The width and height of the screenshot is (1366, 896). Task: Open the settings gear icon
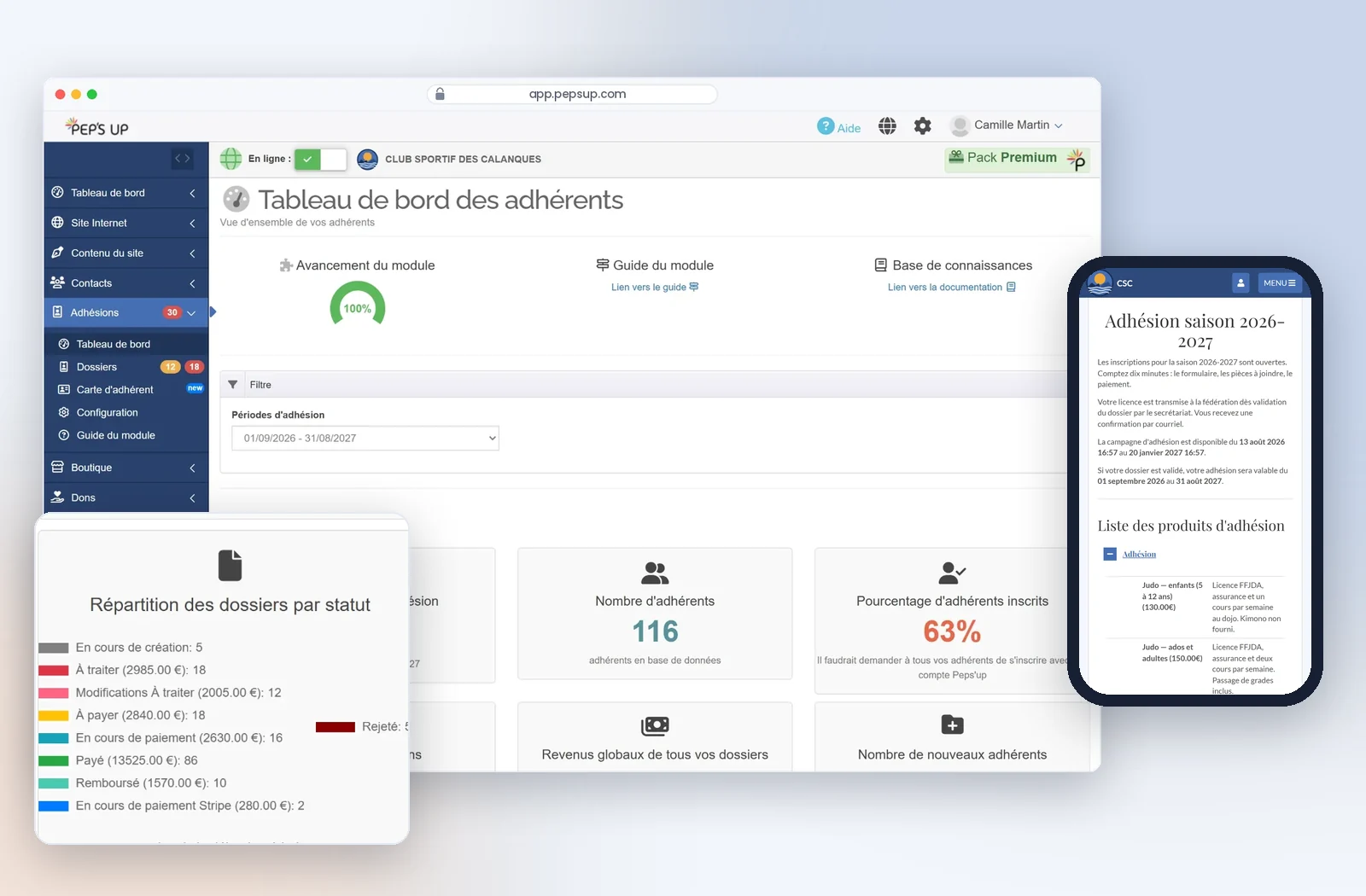click(923, 126)
